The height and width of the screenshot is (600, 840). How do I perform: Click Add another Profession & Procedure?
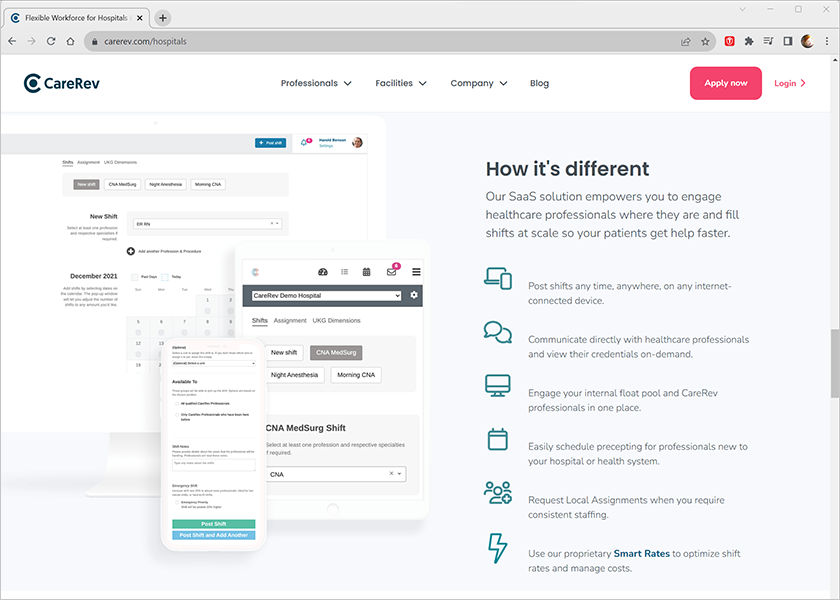point(164,251)
